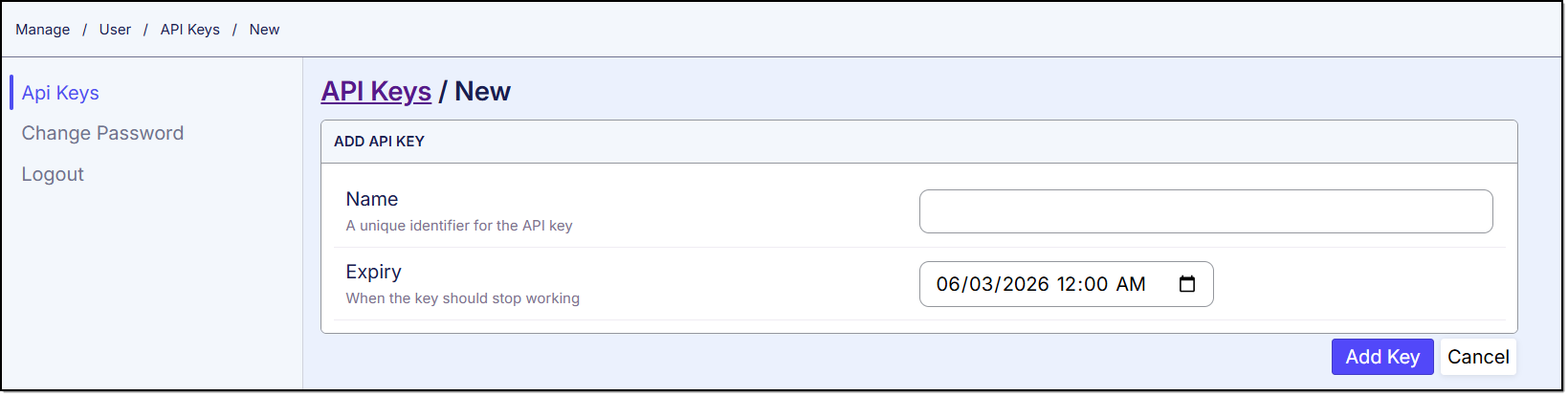Click the New breadcrumb item
The width and height of the screenshot is (1568, 396).
(x=264, y=30)
